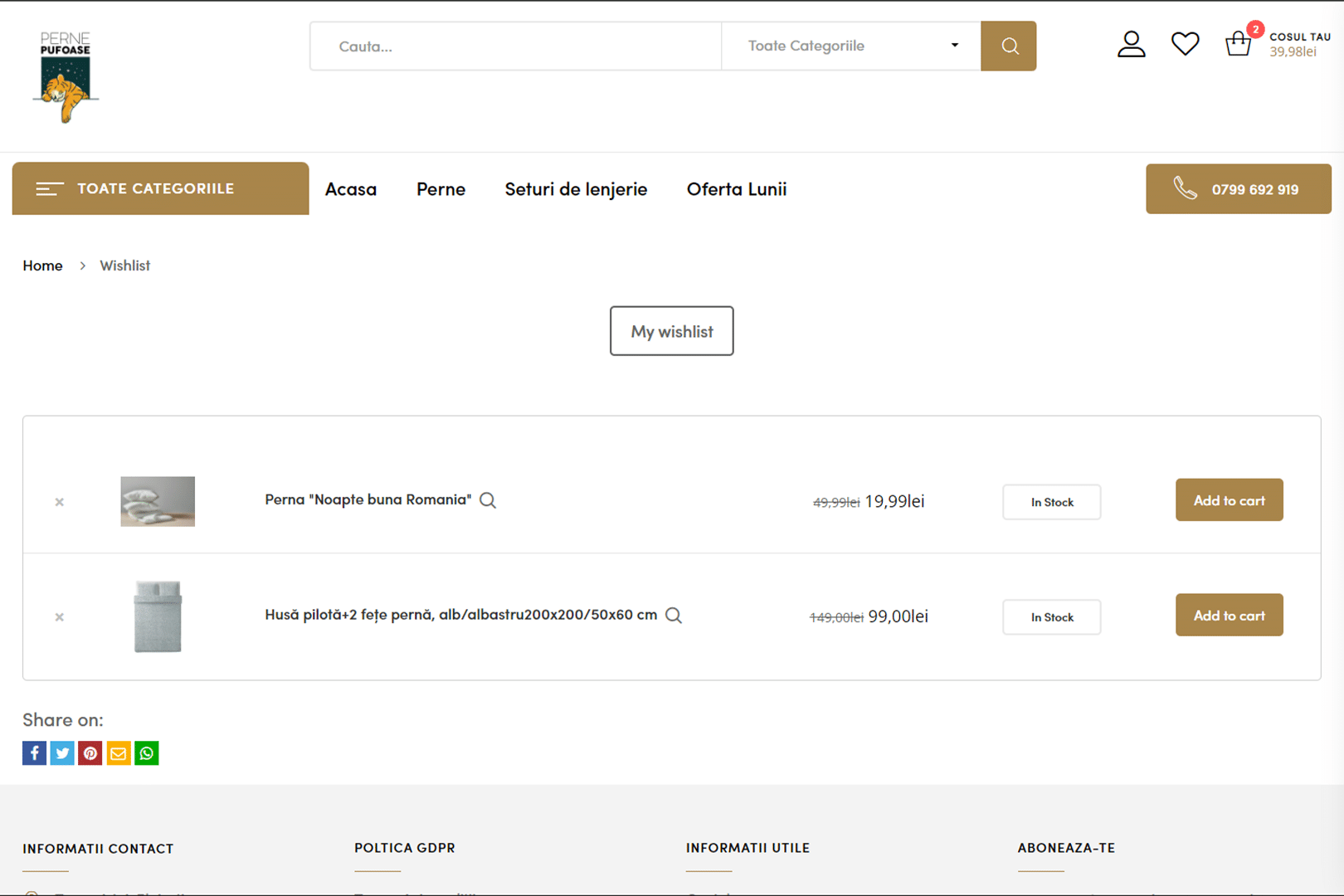Remove Perna "Noapte buna Romania" from wishlist
Screen dimensions: 1344x896
coord(60,502)
